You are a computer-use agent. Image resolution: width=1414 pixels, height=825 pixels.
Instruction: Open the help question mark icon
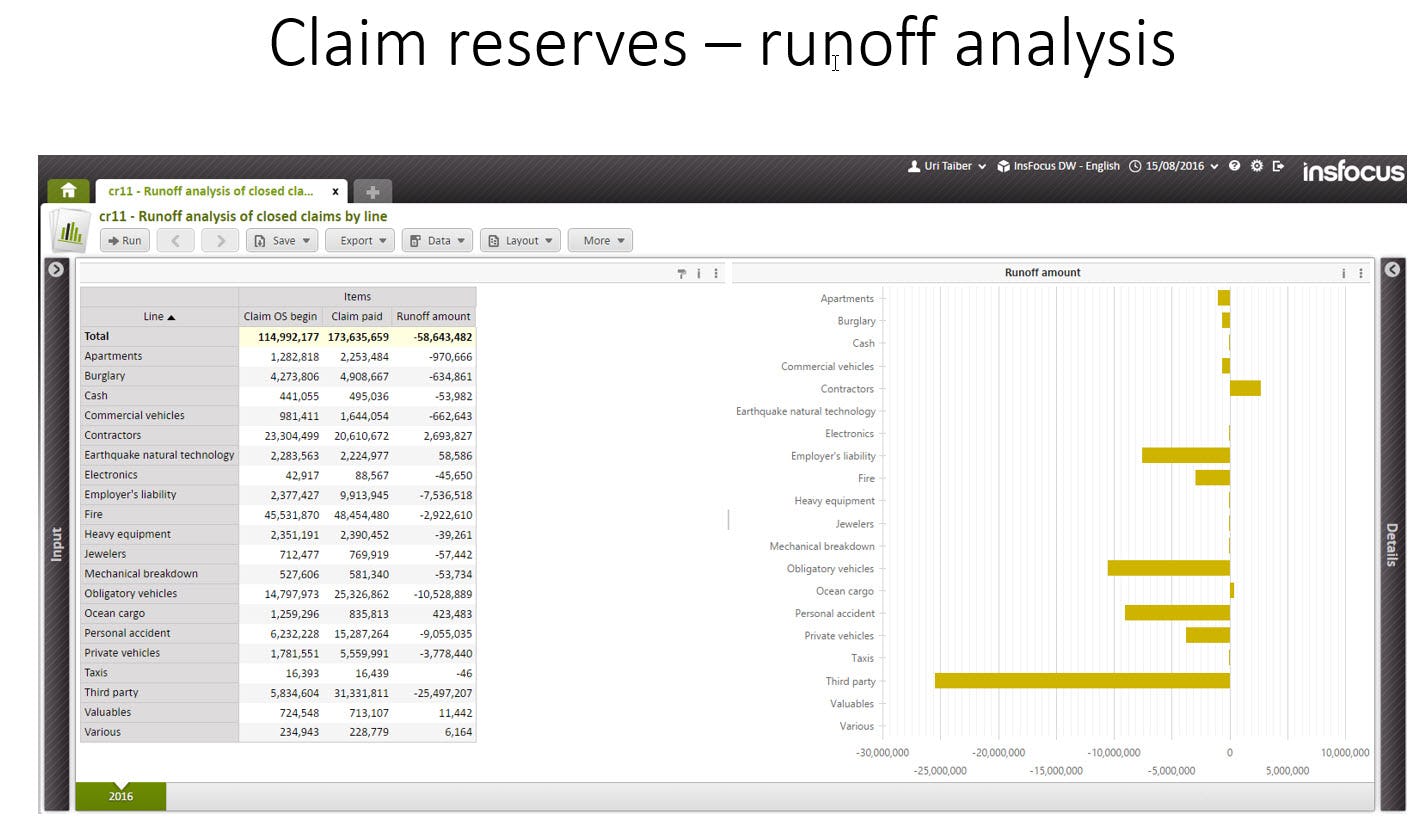1235,166
